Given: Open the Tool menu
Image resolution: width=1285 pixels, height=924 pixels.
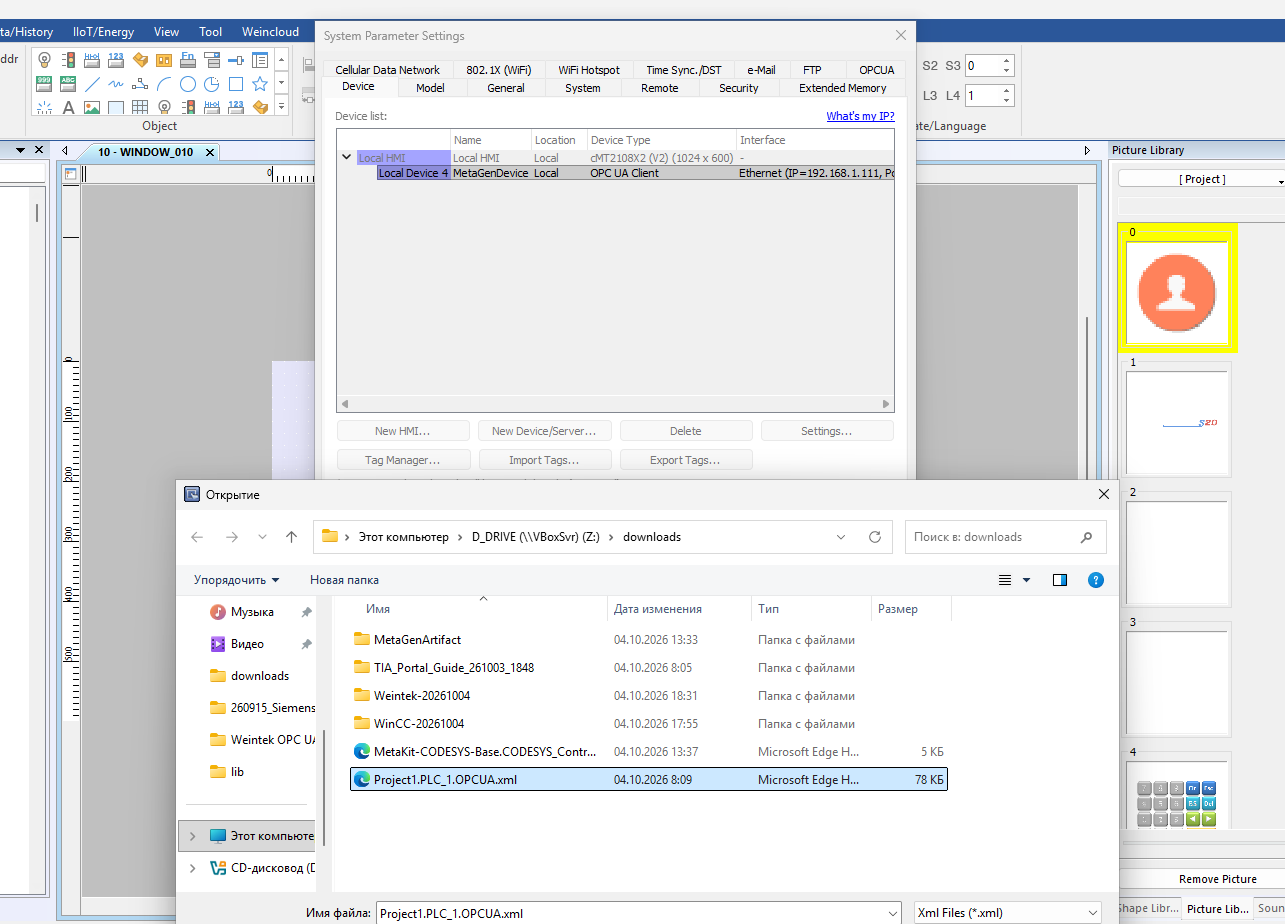Looking at the screenshot, I should coord(211,32).
